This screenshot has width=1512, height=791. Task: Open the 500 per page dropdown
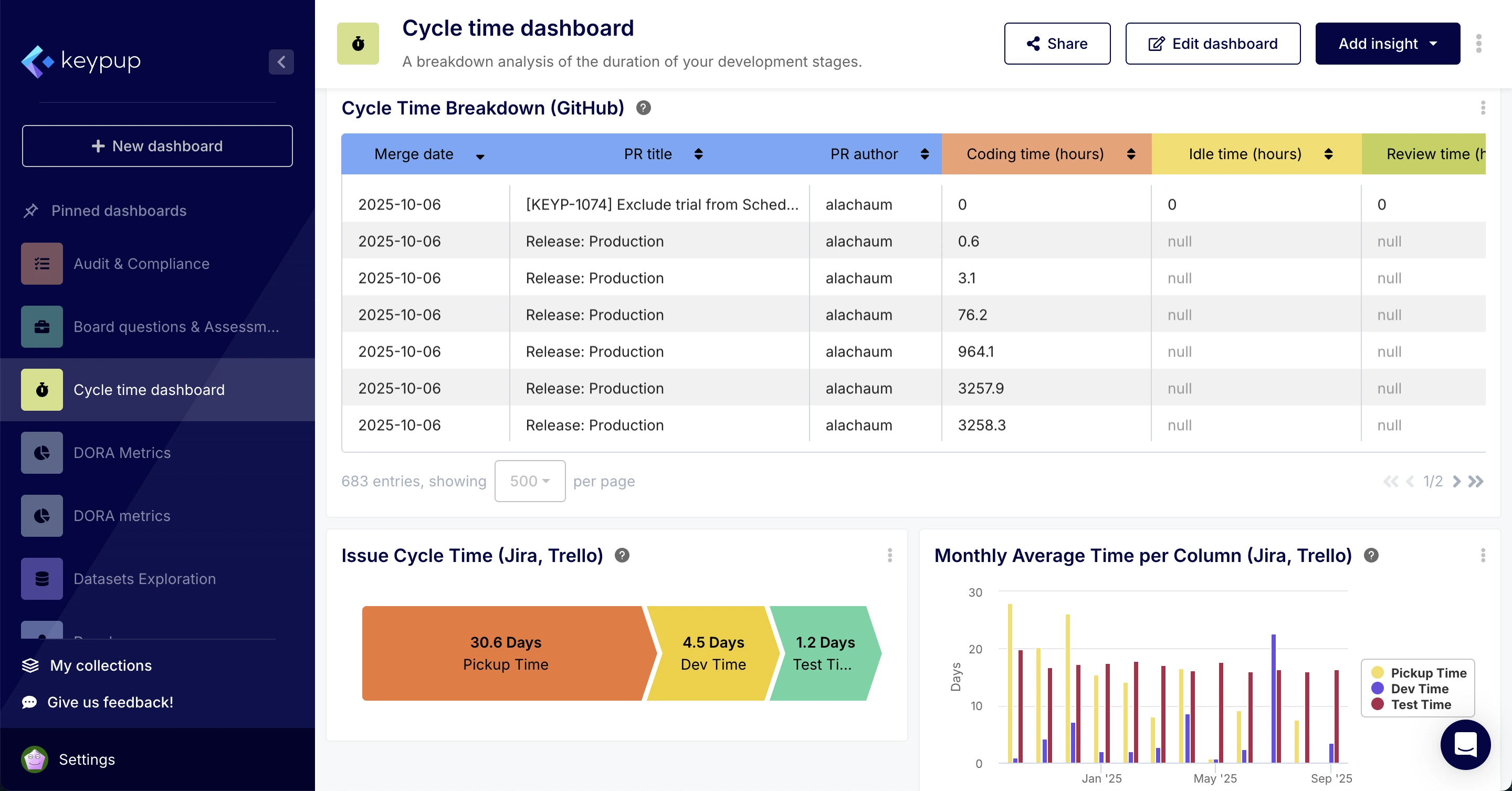click(529, 482)
